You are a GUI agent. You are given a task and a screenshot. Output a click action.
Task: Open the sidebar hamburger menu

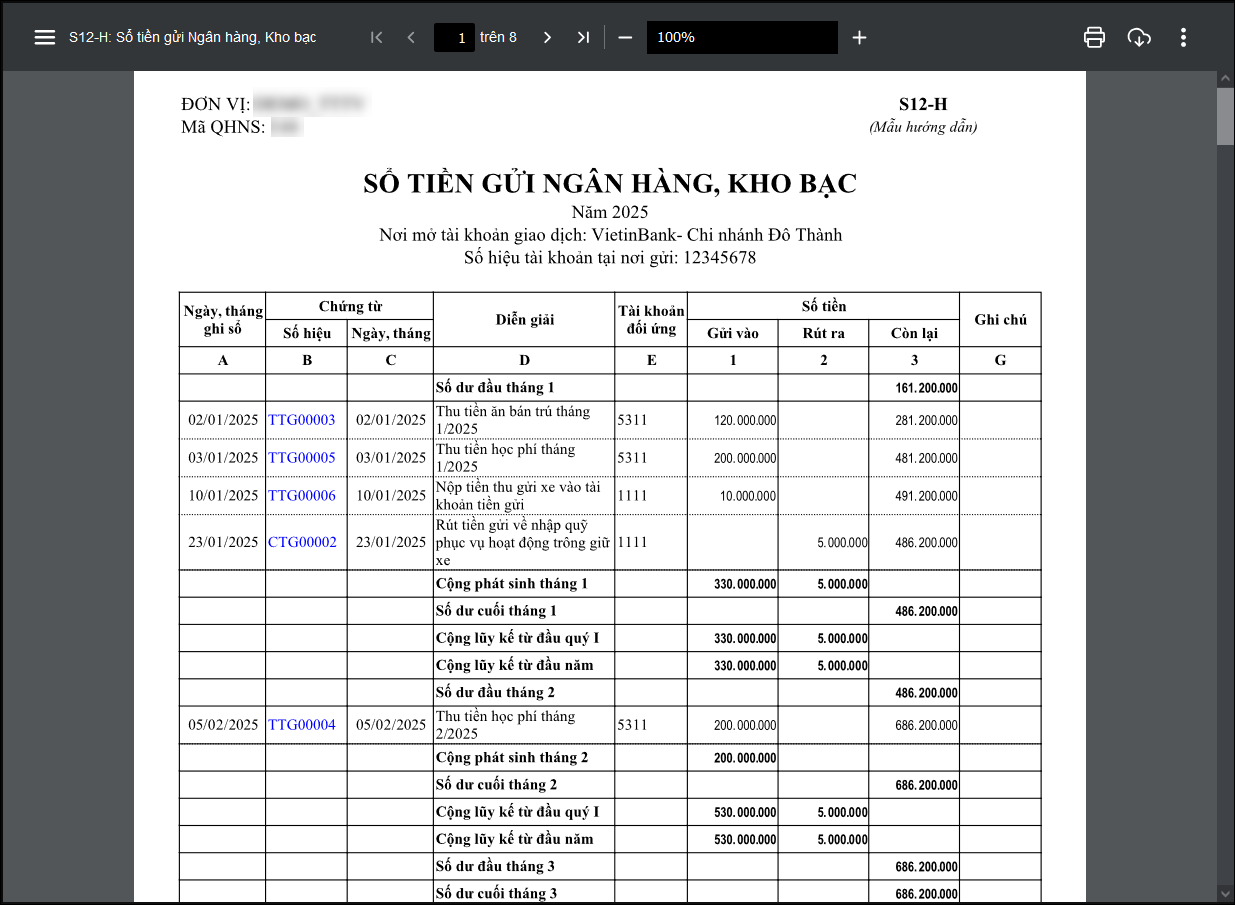(44, 37)
